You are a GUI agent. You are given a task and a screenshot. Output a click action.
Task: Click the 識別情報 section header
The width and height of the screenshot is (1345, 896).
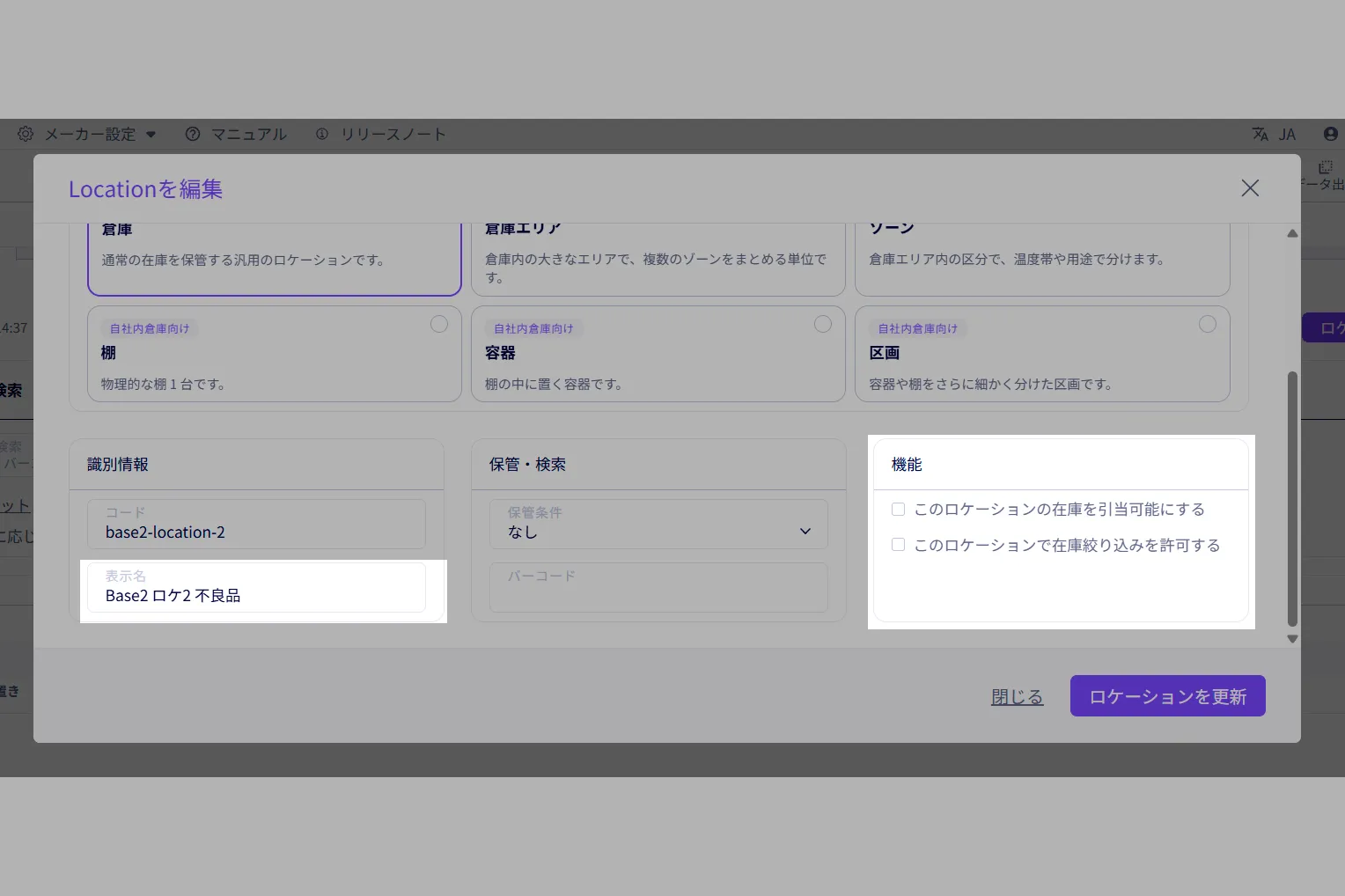pos(117,464)
